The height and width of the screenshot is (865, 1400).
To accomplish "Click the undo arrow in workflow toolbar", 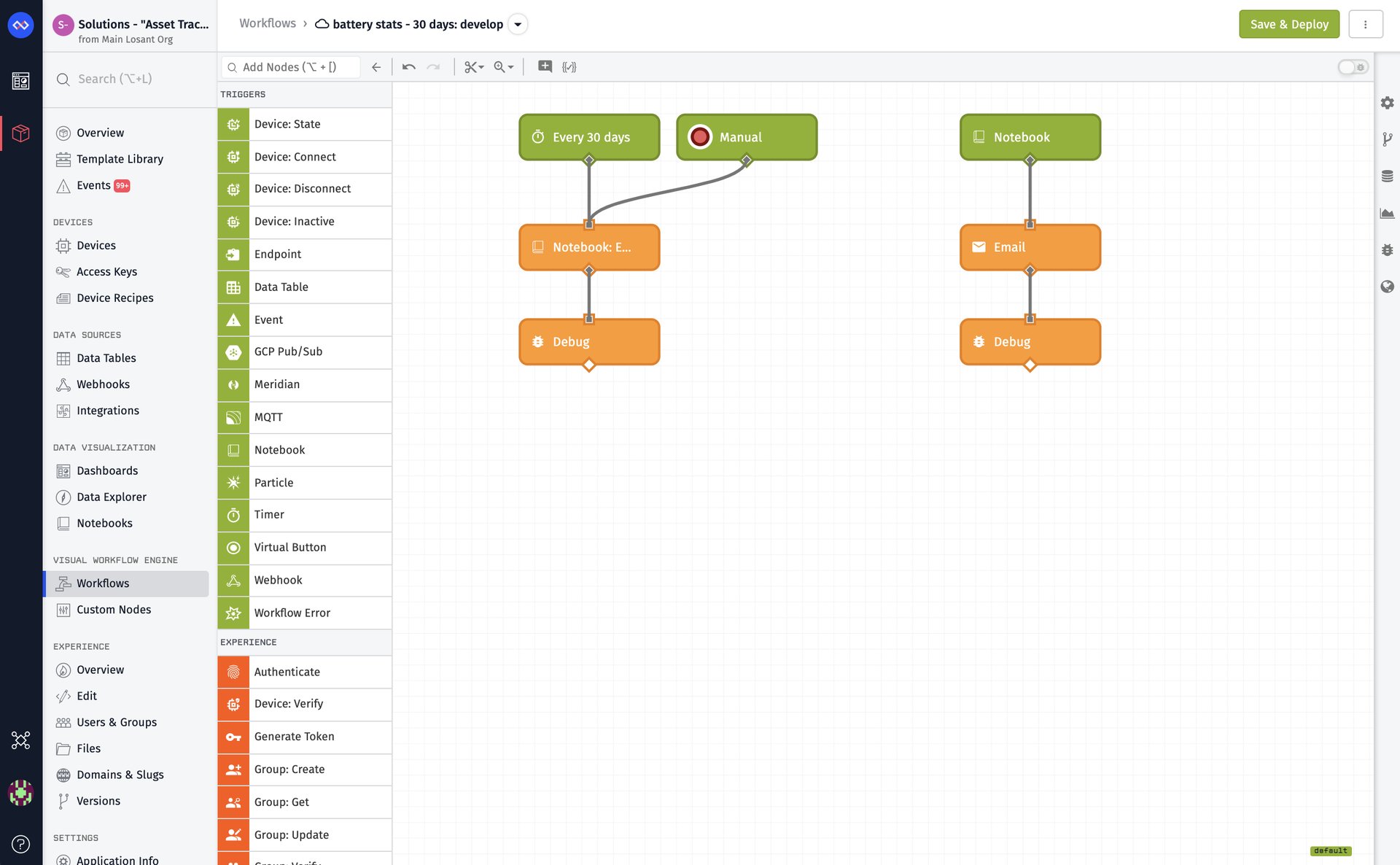I will [408, 67].
